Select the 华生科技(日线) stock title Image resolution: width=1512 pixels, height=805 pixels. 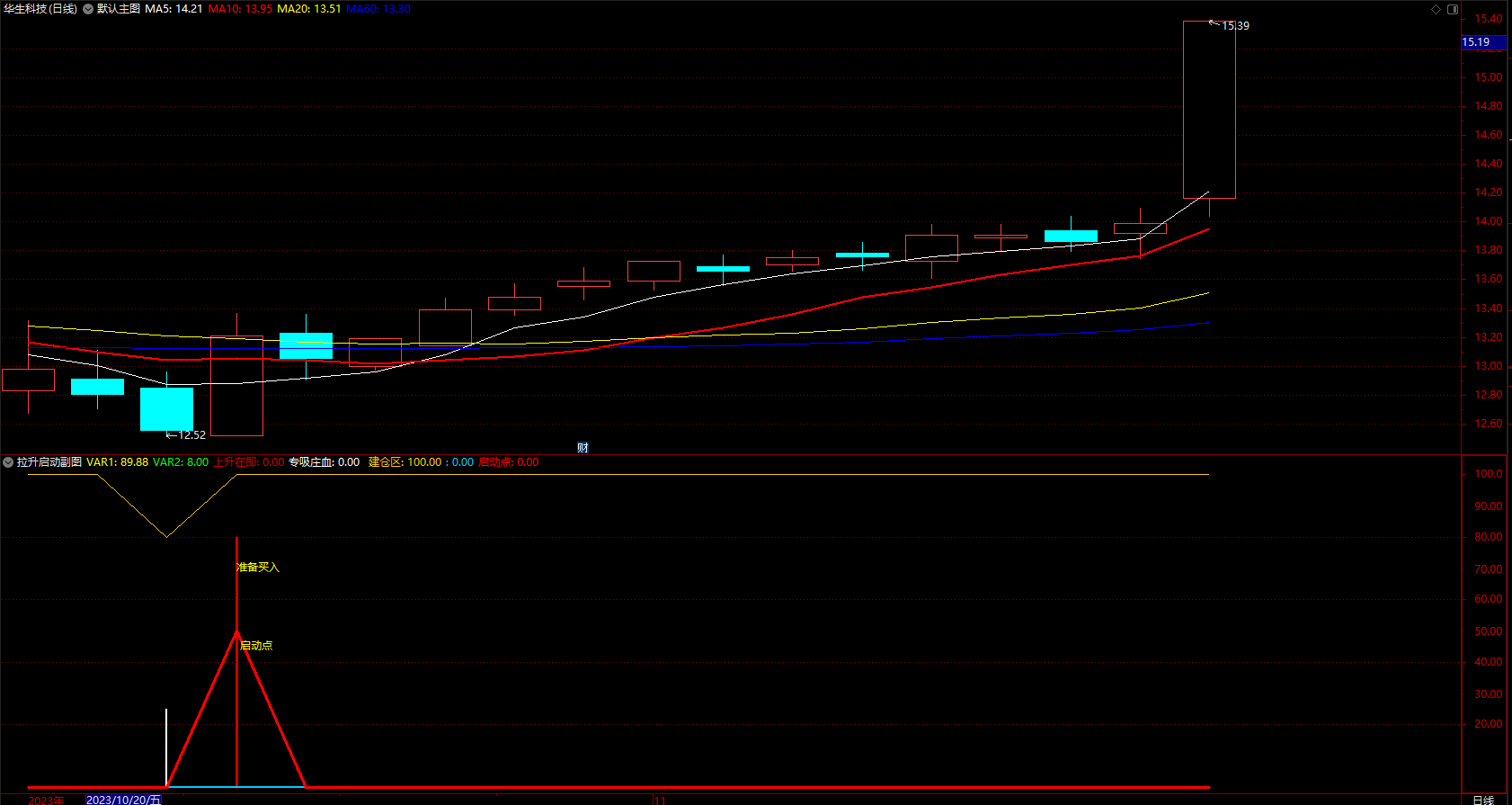coord(40,9)
